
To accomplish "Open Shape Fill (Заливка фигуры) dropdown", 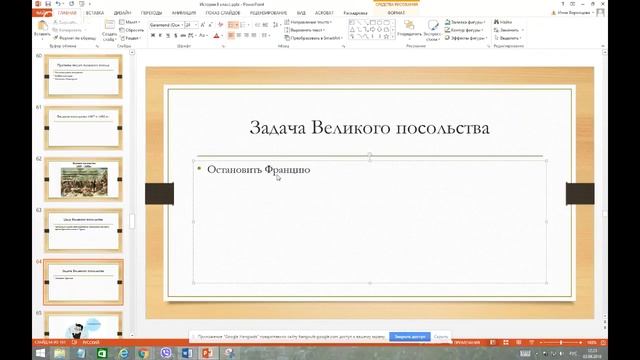I will (466, 22).
